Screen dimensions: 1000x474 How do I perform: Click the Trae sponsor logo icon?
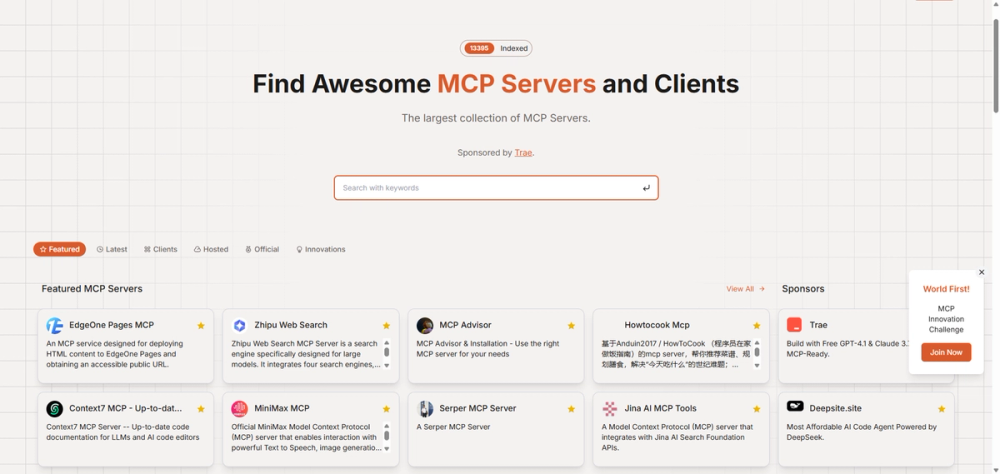point(794,325)
